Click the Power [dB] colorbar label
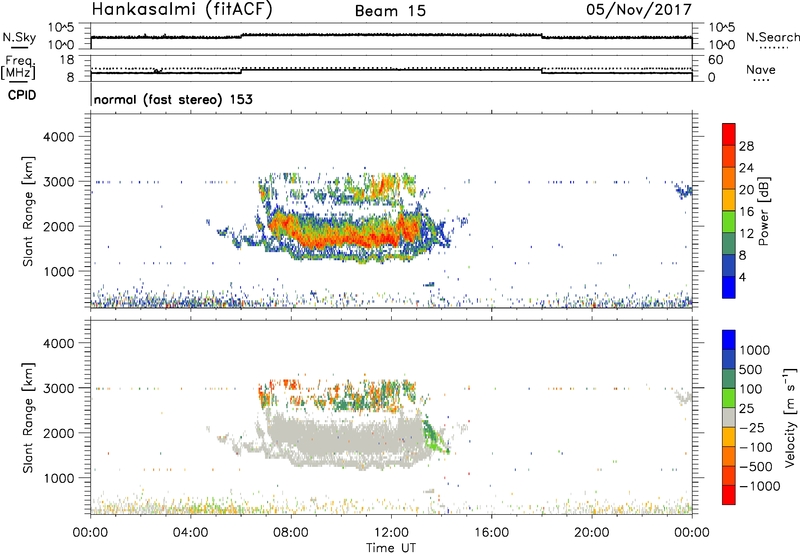The width and height of the screenshot is (800, 554). (763, 211)
